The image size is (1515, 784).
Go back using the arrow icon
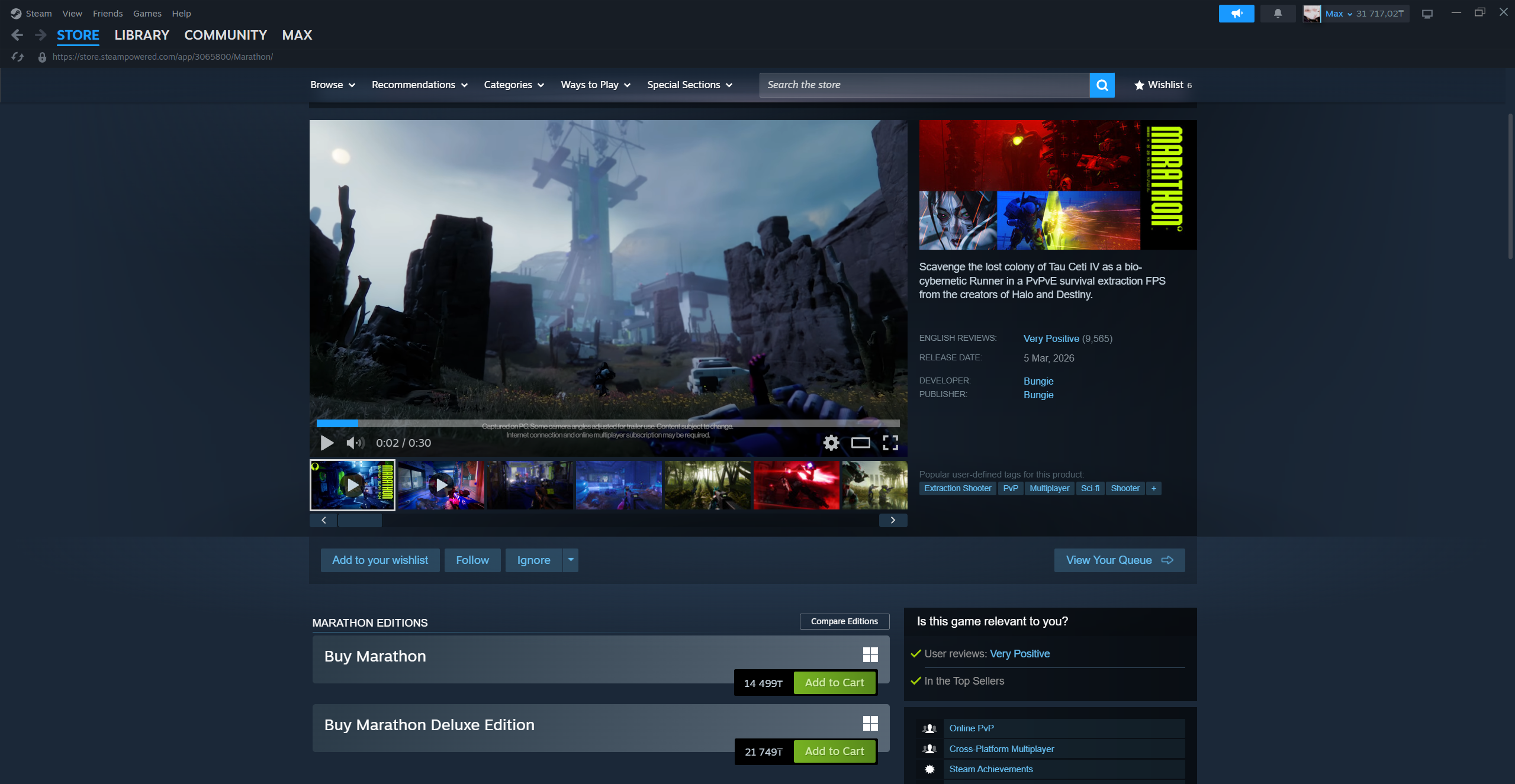[x=17, y=35]
